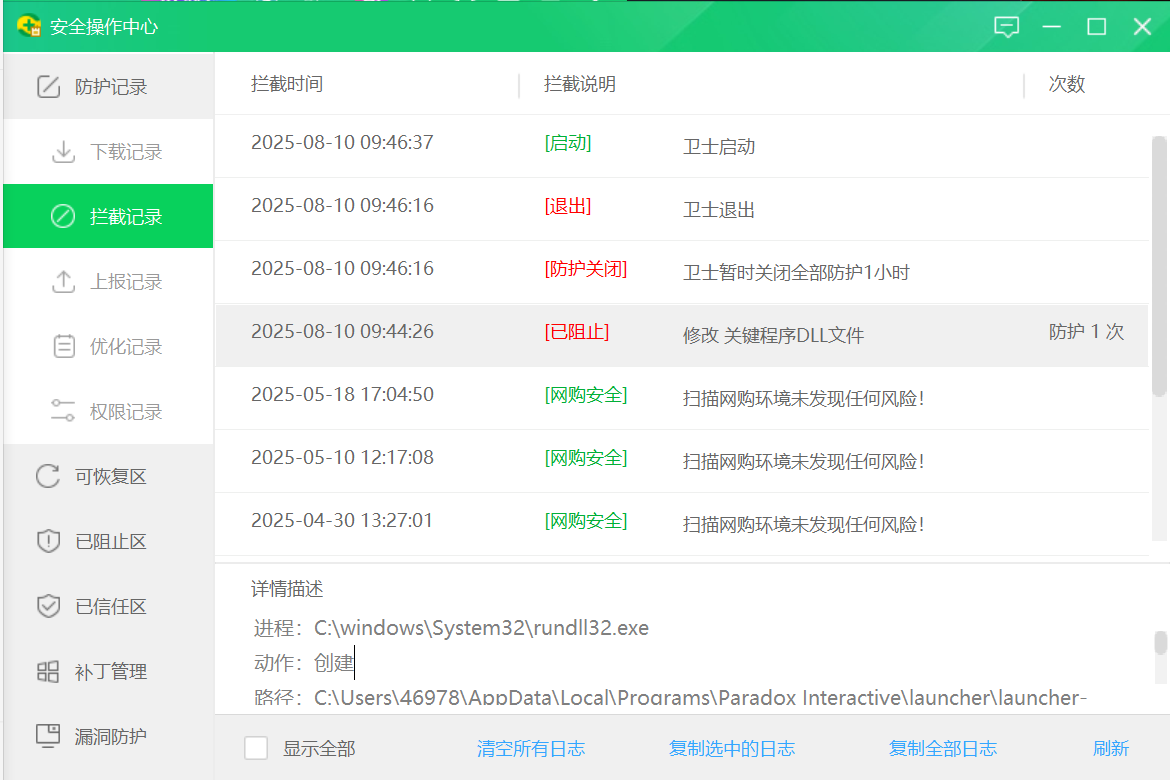Click the 上报记录 upload icon

[x=63, y=282]
